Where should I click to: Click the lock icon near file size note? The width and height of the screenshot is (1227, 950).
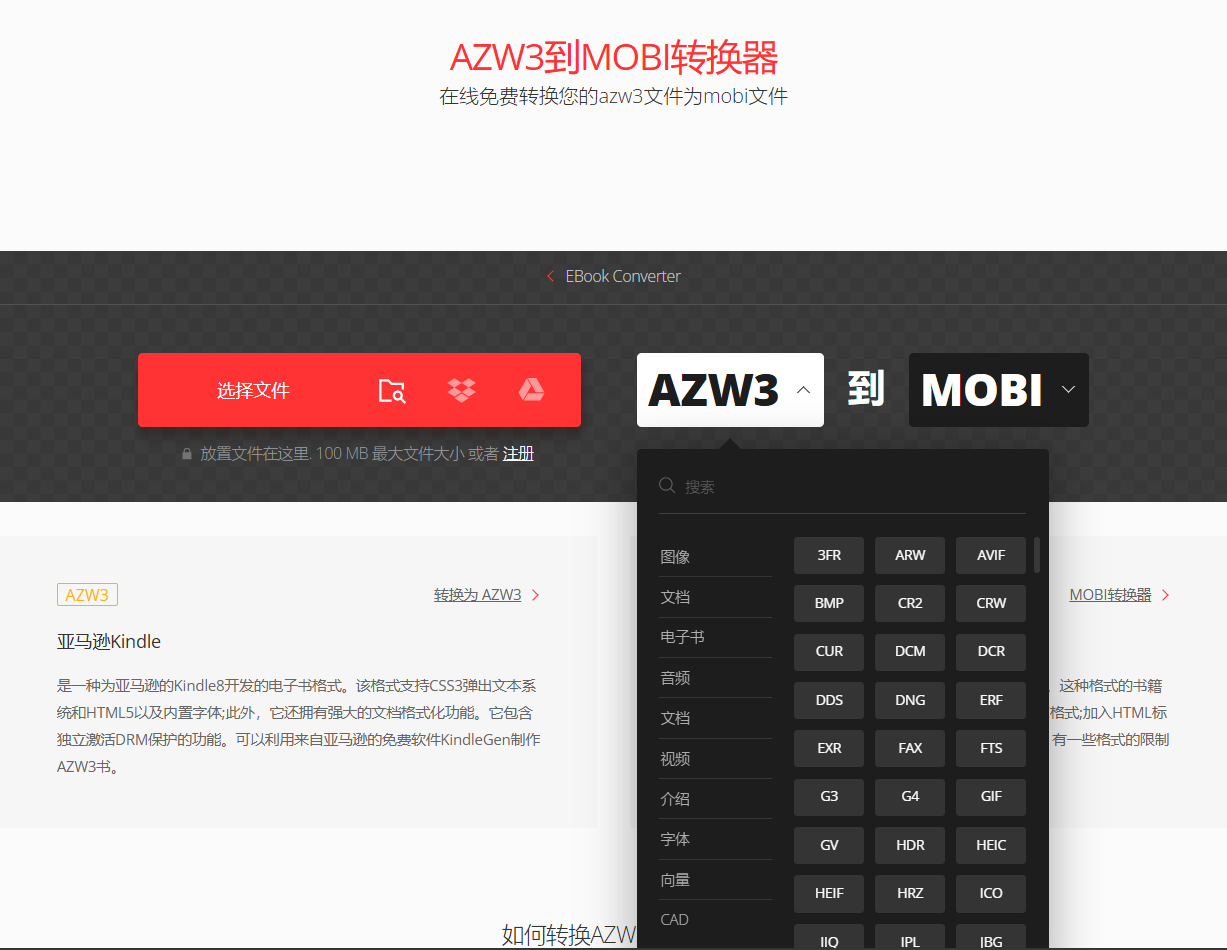tap(186, 454)
